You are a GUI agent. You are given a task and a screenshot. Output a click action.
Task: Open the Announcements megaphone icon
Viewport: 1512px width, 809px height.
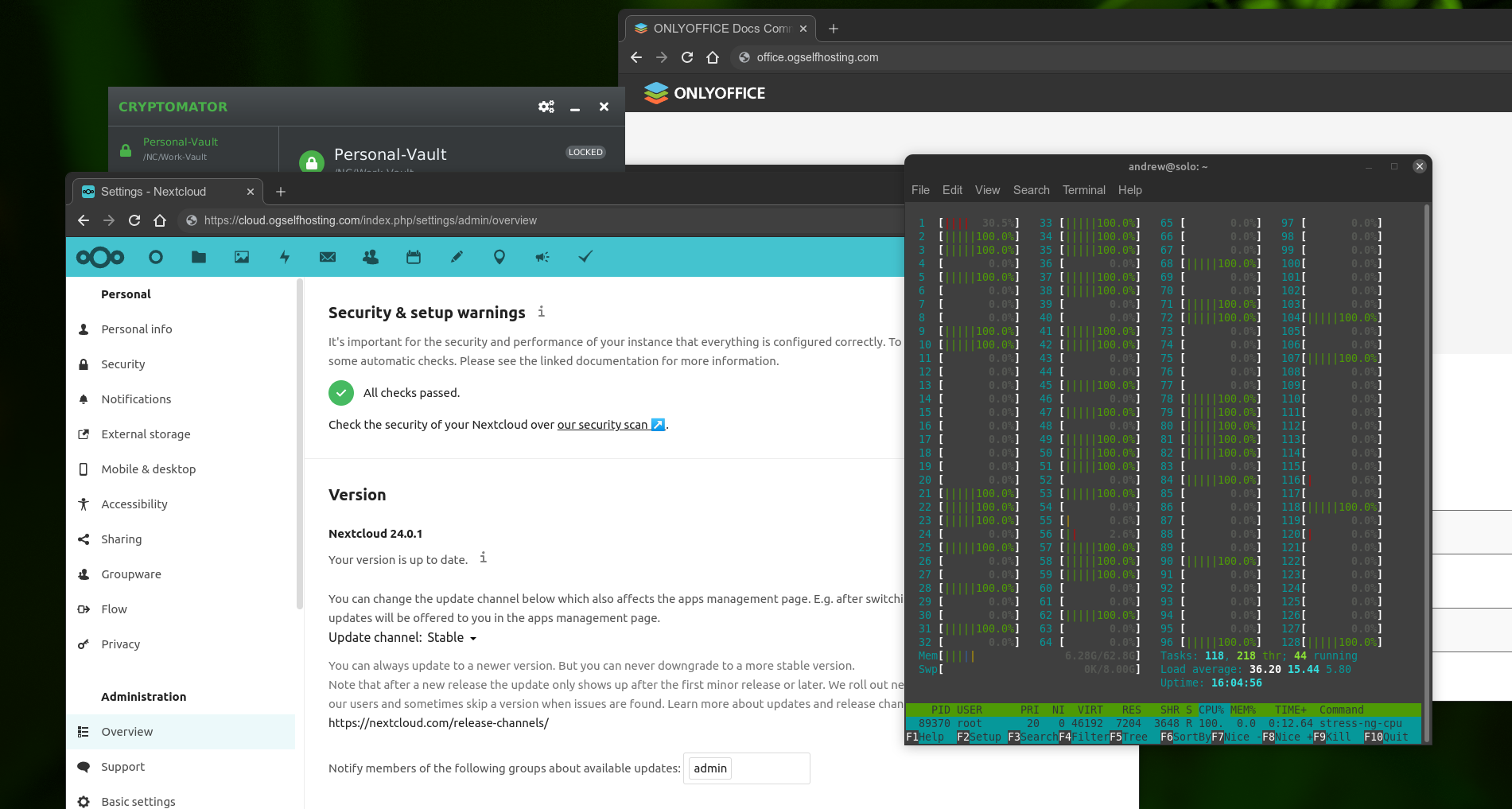click(x=542, y=257)
